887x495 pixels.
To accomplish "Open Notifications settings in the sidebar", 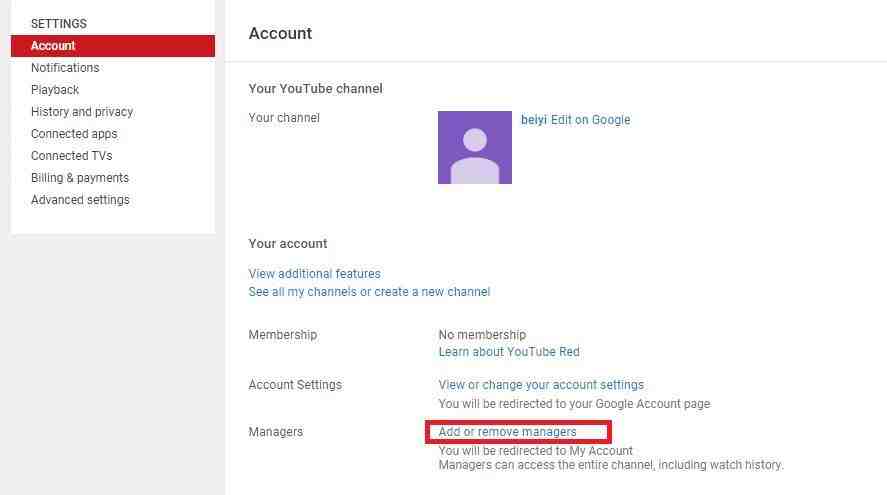I will [65, 68].
